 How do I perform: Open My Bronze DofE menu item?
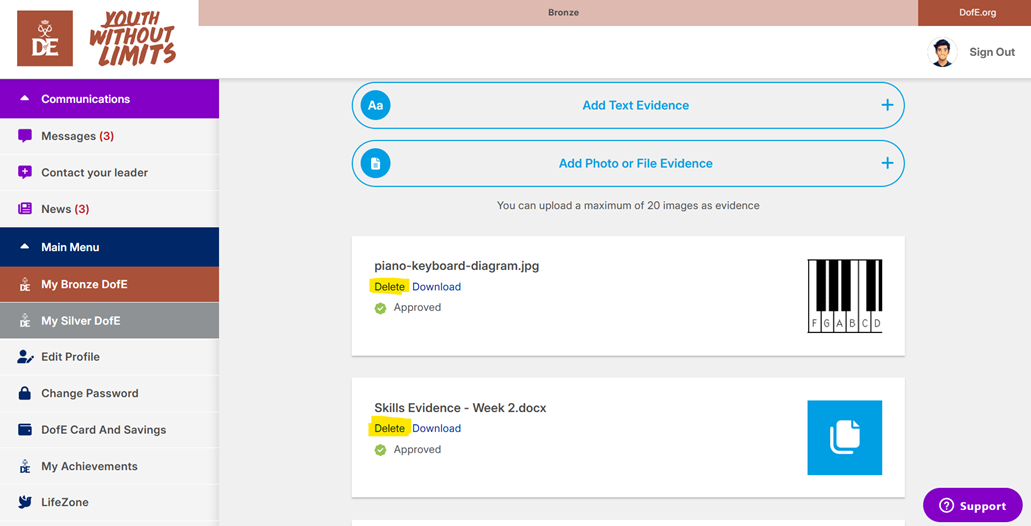coord(84,284)
